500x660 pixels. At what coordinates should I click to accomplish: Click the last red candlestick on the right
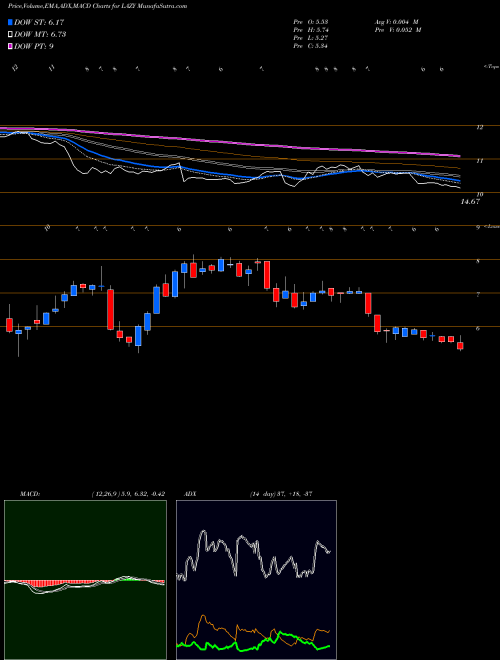coord(460,346)
